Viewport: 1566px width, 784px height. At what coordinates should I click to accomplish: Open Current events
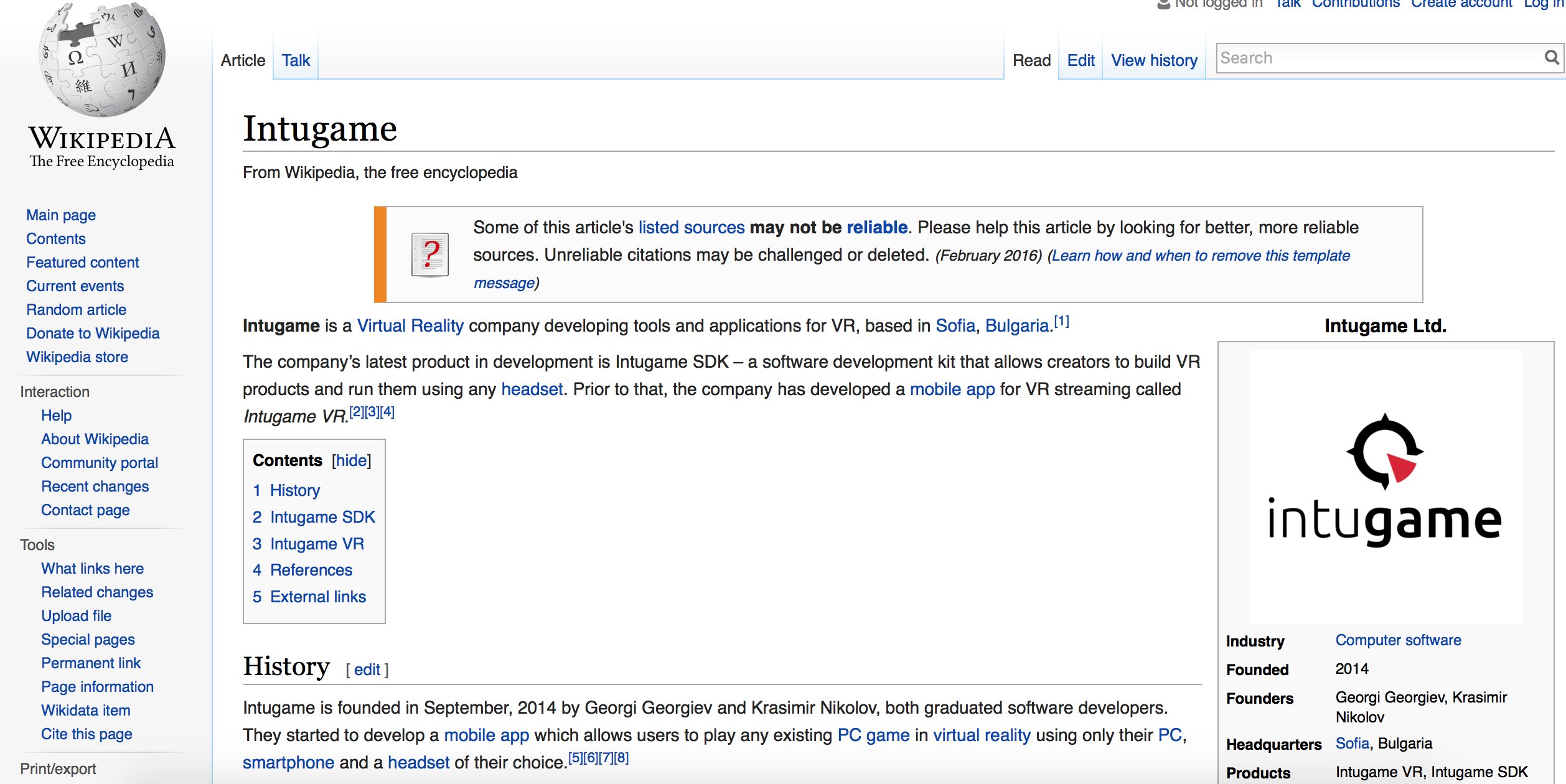tap(75, 286)
